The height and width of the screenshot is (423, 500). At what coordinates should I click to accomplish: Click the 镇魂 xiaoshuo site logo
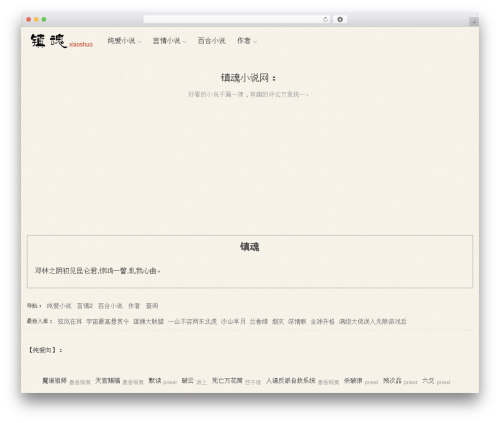coord(62,41)
